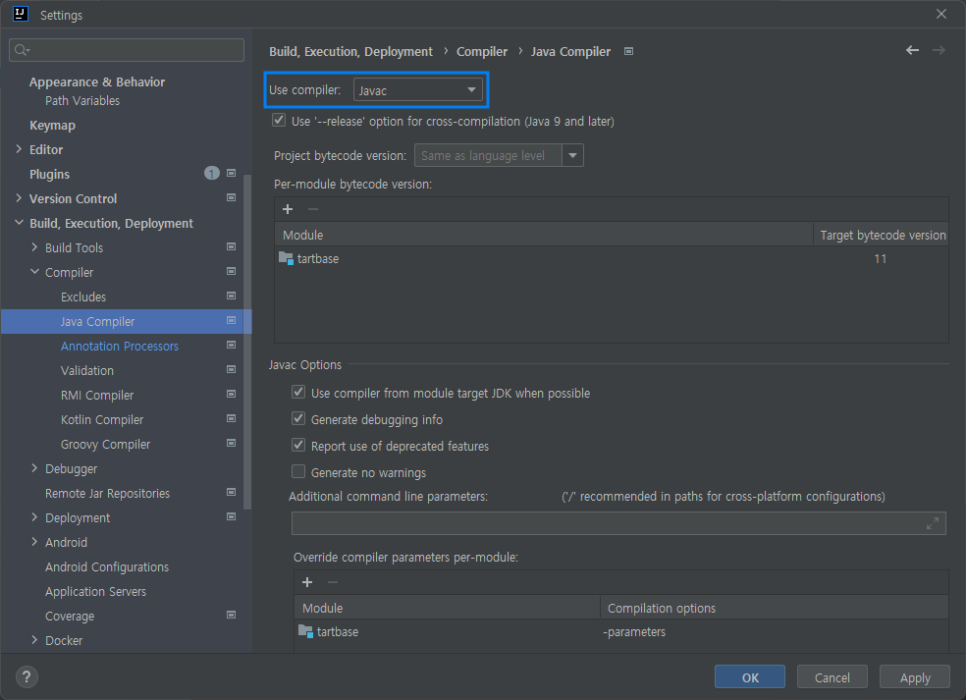
Task: Uncheck Generate debugging info
Action: (x=298, y=419)
